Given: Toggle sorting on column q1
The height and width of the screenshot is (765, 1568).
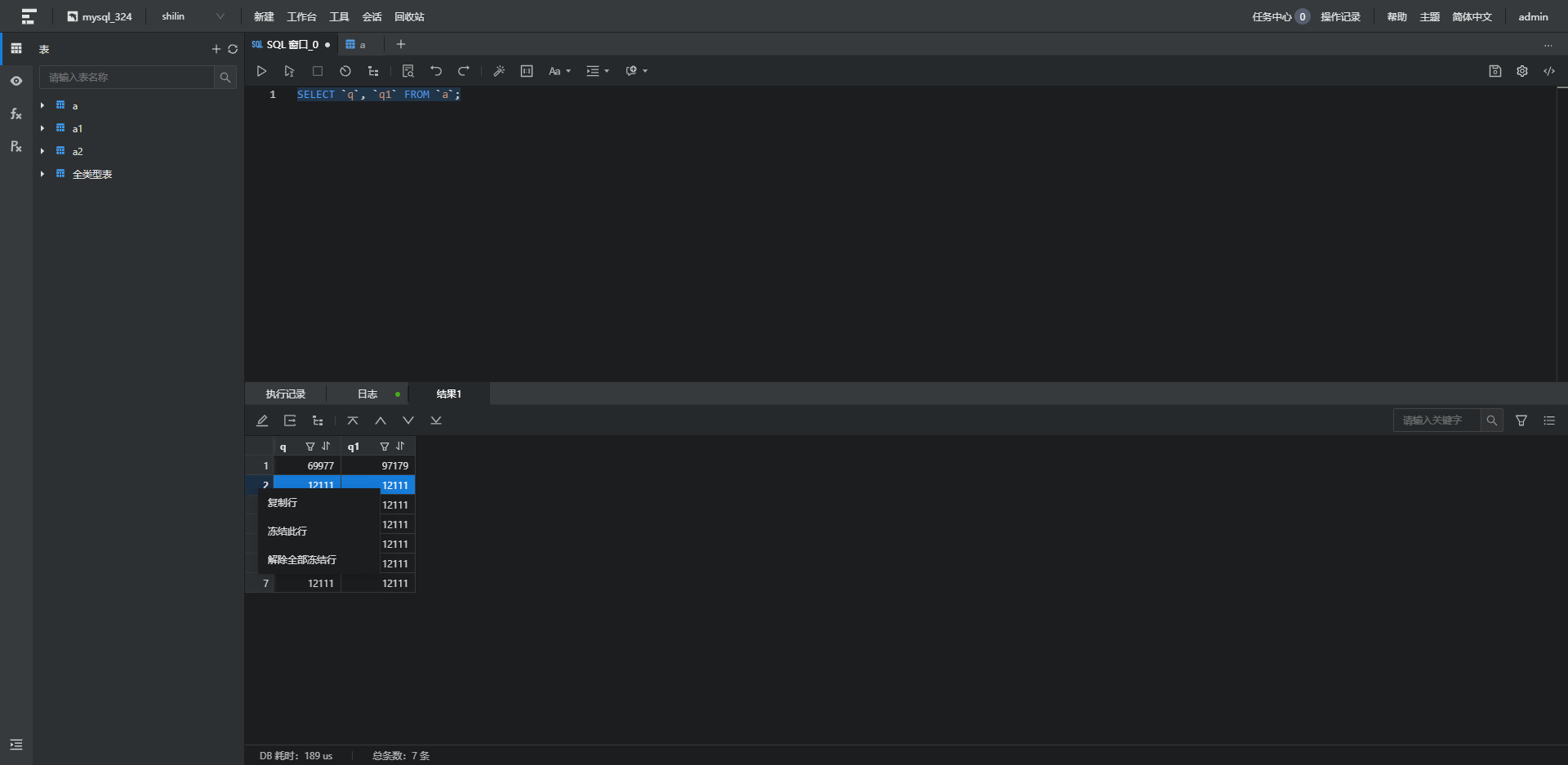Looking at the screenshot, I should [400, 446].
